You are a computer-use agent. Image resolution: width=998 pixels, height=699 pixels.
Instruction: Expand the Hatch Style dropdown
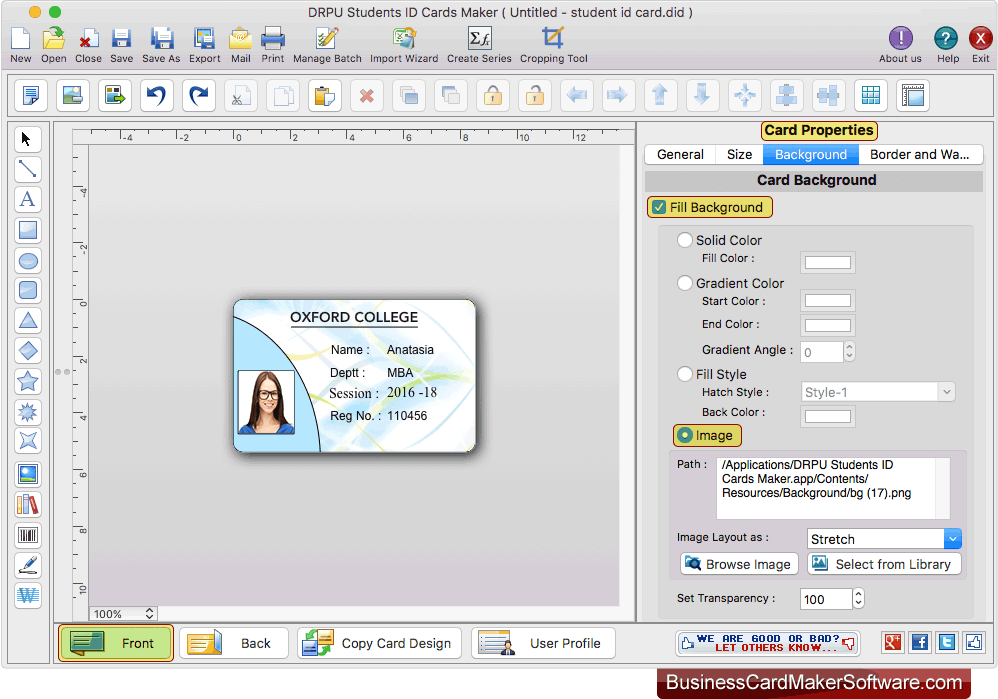point(879,393)
